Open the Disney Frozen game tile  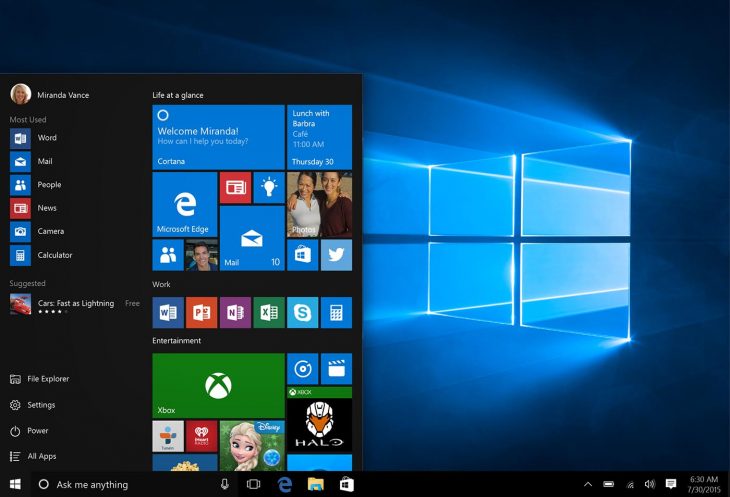pos(252,446)
